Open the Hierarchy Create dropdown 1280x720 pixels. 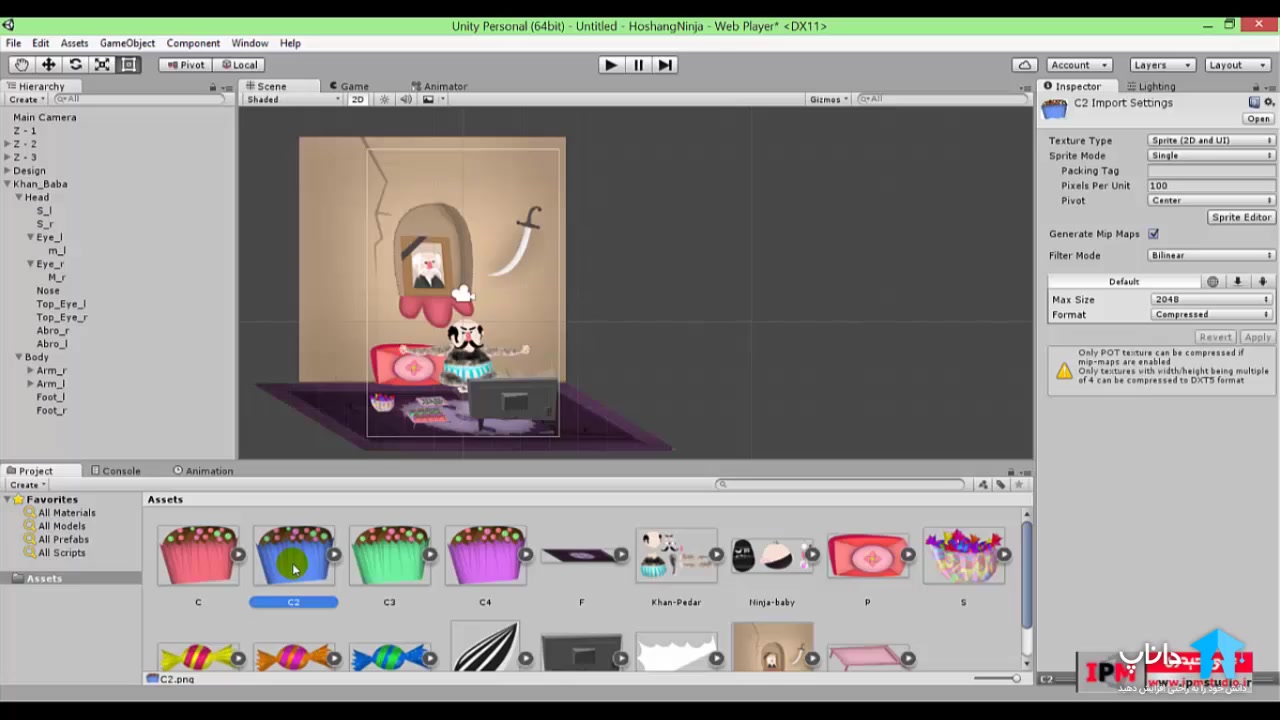(26, 100)
